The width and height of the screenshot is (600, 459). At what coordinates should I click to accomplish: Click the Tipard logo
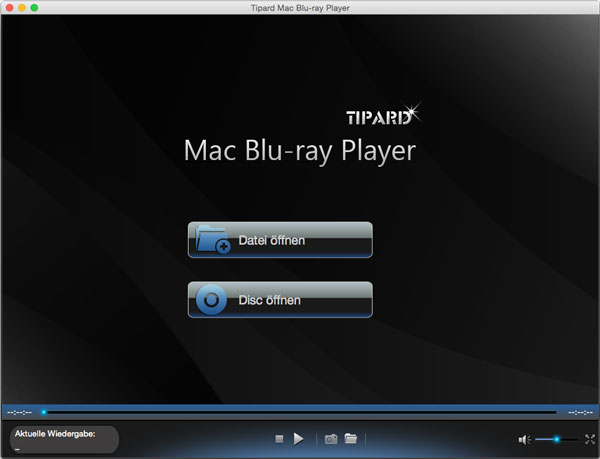[x=383, y=115]
